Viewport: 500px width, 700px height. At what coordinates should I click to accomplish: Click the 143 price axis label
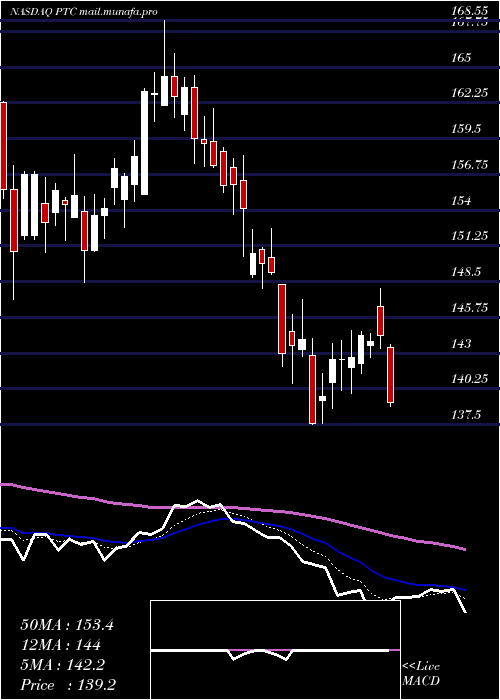tap(461, 343)
